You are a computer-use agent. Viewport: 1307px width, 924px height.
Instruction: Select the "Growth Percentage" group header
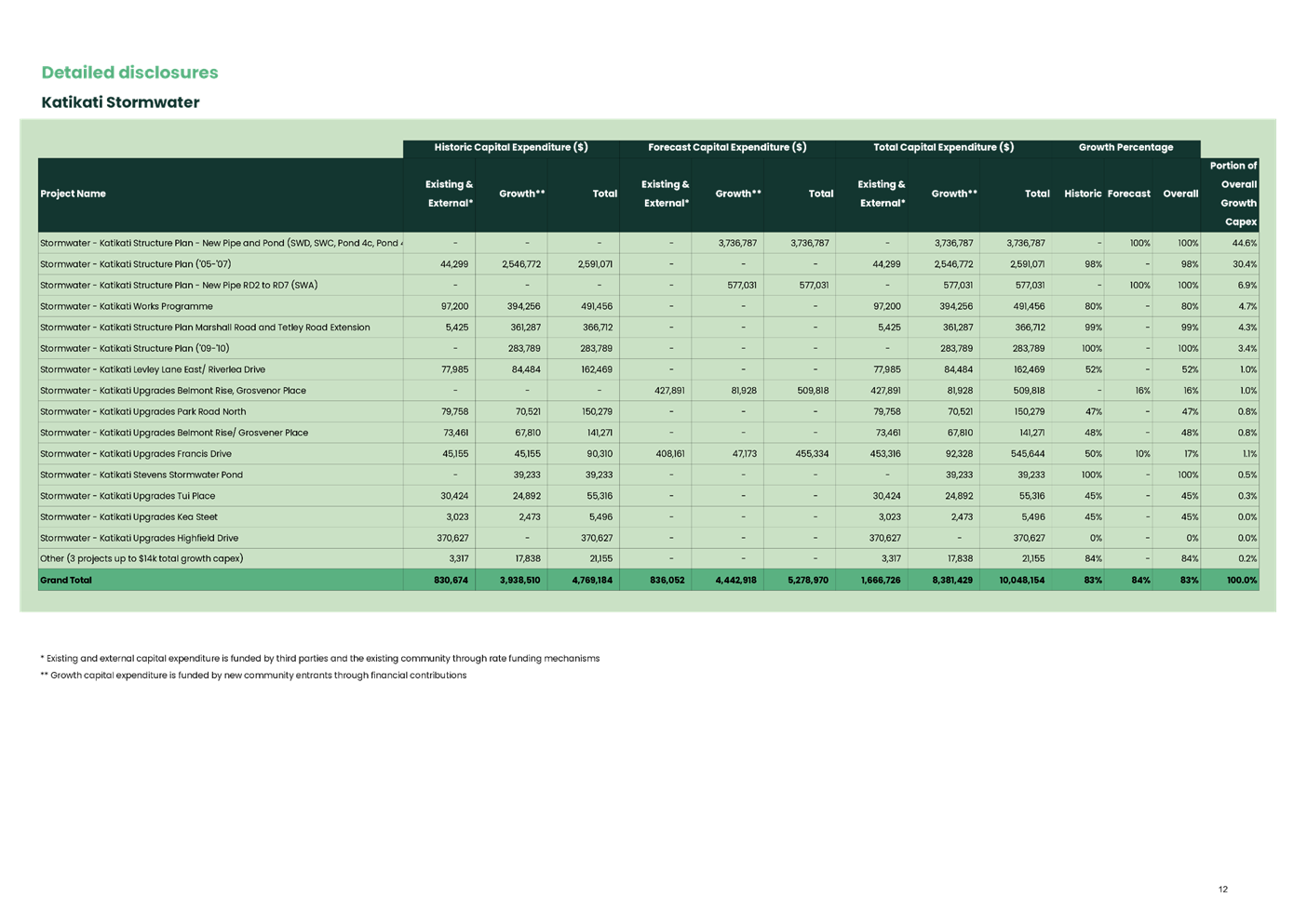[1125, 147]
